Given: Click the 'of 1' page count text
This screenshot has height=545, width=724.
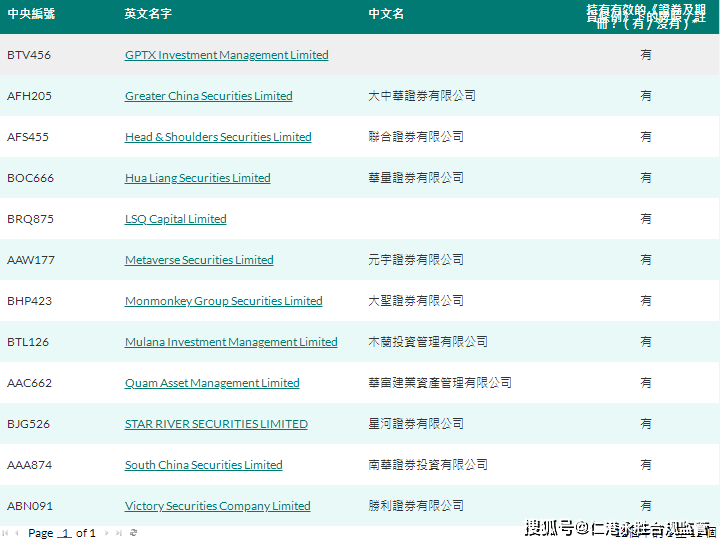Looking at the screenshot, I should click(86, 533).
